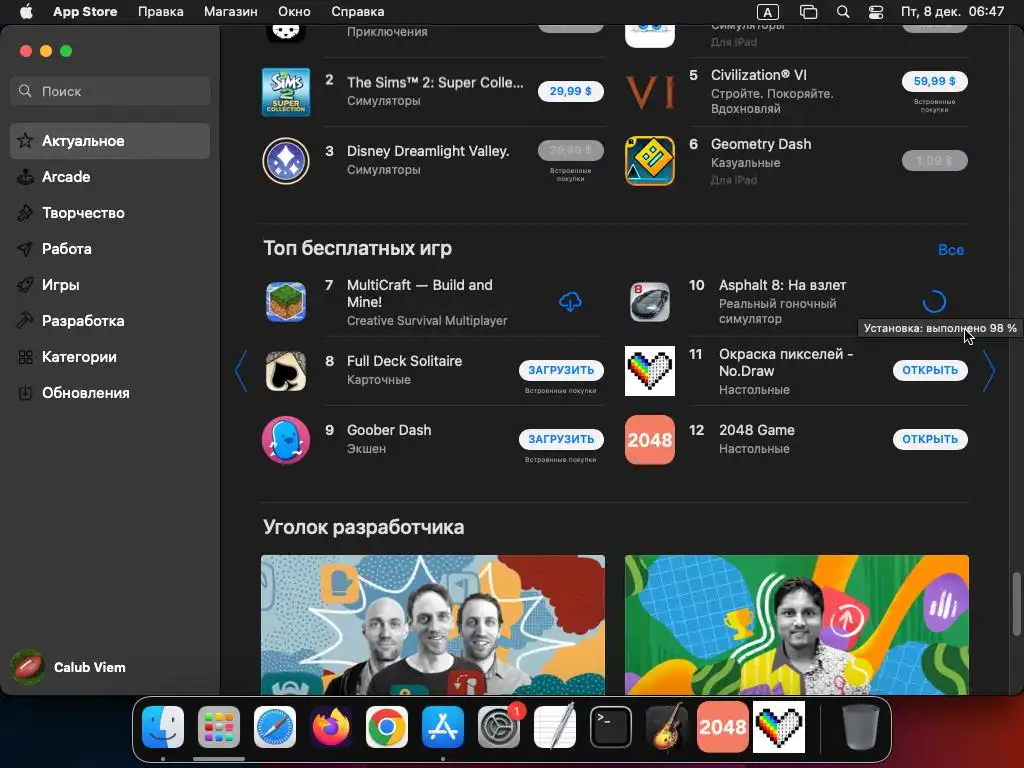Select Категории in sidebar

pyautogui.click(x=110, y=357)
